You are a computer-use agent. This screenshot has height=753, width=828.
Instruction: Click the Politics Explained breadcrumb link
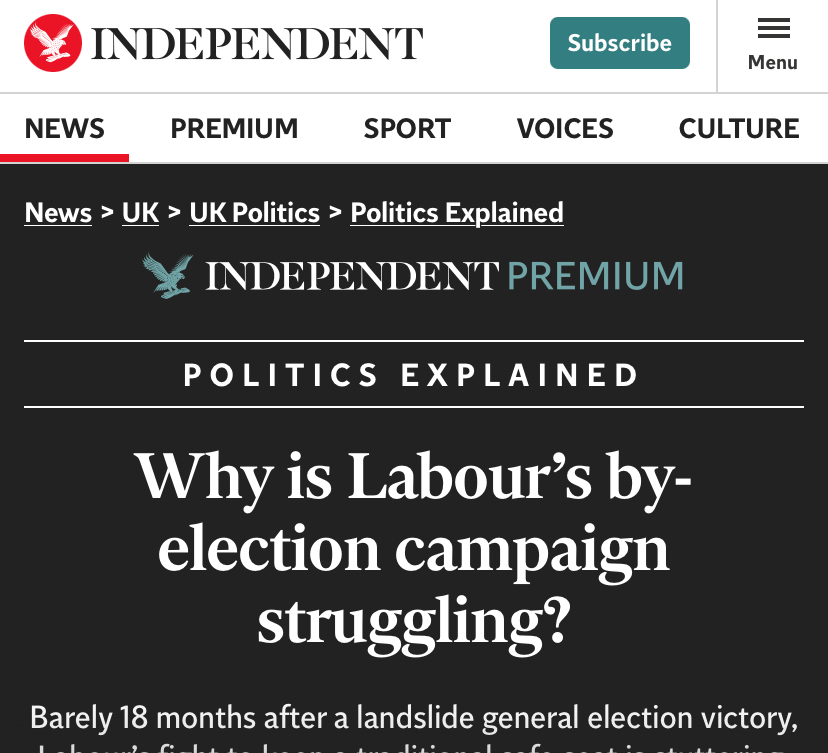457,213
